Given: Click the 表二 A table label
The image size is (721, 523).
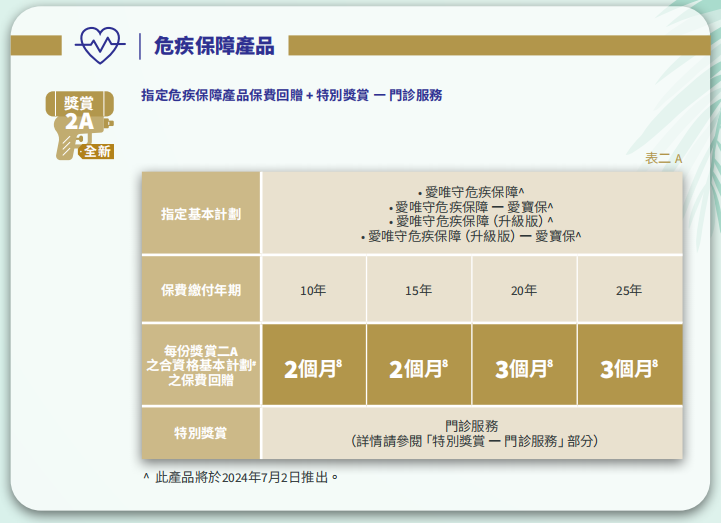Looking at the screenshot, I should [x=663, y=159].
